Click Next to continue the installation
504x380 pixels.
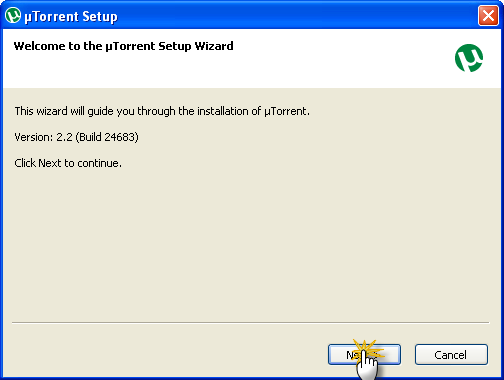pyautogui.click(x=364, y=354)
